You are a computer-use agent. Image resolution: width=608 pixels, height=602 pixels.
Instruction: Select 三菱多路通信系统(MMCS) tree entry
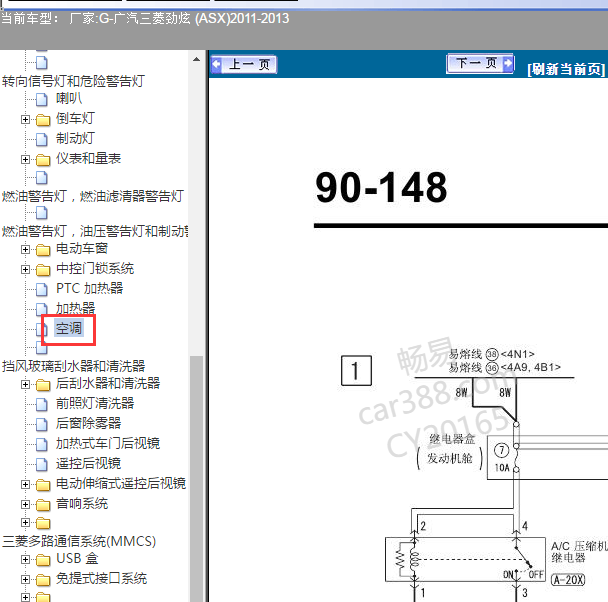tap(79, 541)
